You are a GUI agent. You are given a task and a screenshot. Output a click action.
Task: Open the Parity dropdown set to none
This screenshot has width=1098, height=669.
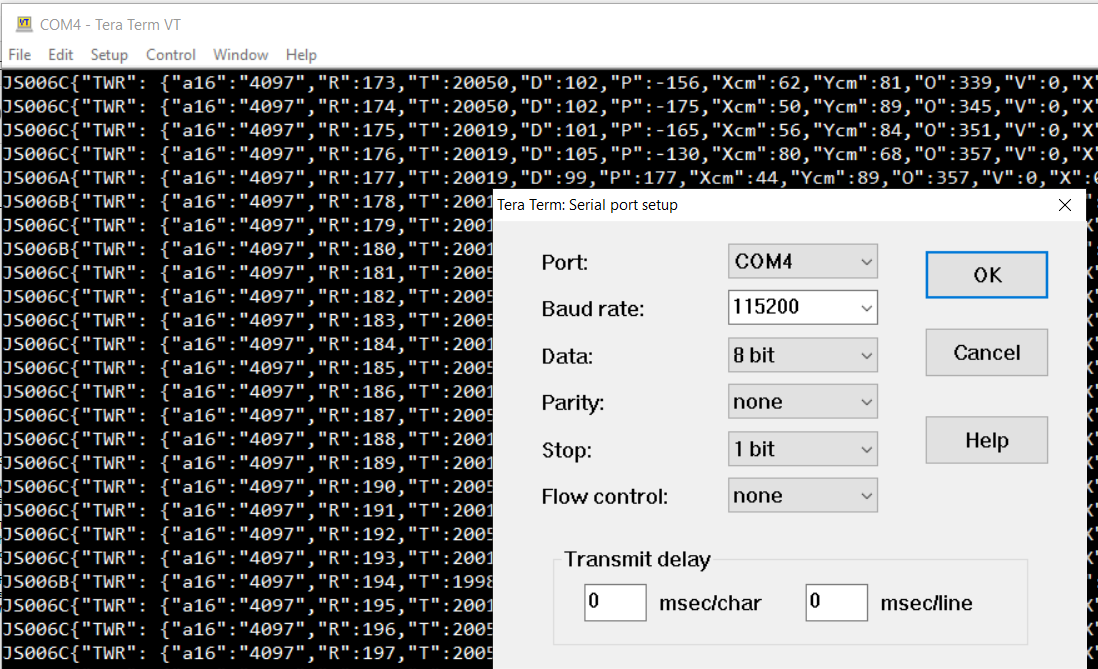[801, 401]
